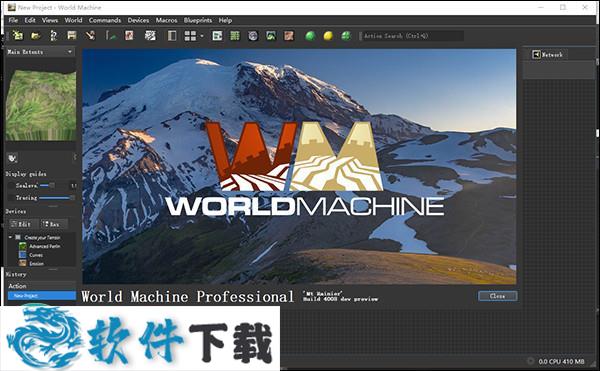Click the status icon beside CPU readout
The image size is (600, 371).
[530, 361]
